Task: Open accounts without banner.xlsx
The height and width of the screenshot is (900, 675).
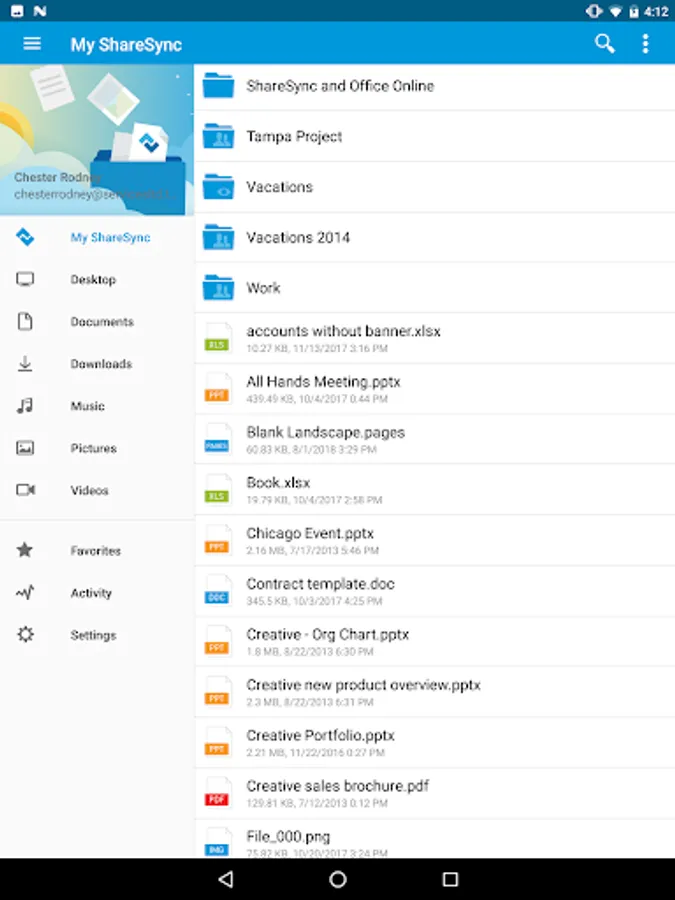Action: pyautogui.click(x=435, y=338)
